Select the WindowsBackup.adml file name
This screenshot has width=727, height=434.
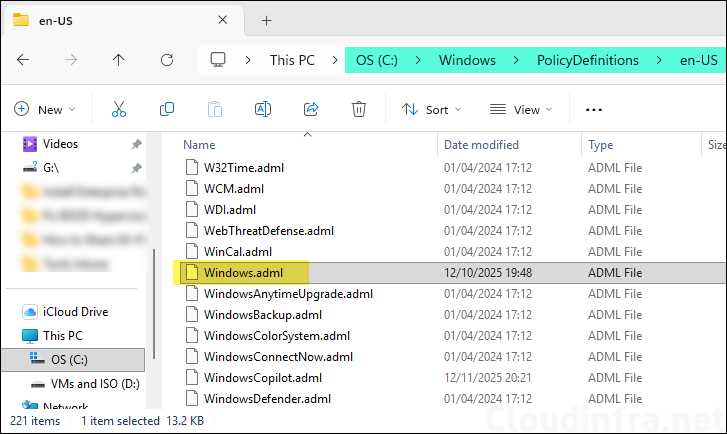(263, 314)
